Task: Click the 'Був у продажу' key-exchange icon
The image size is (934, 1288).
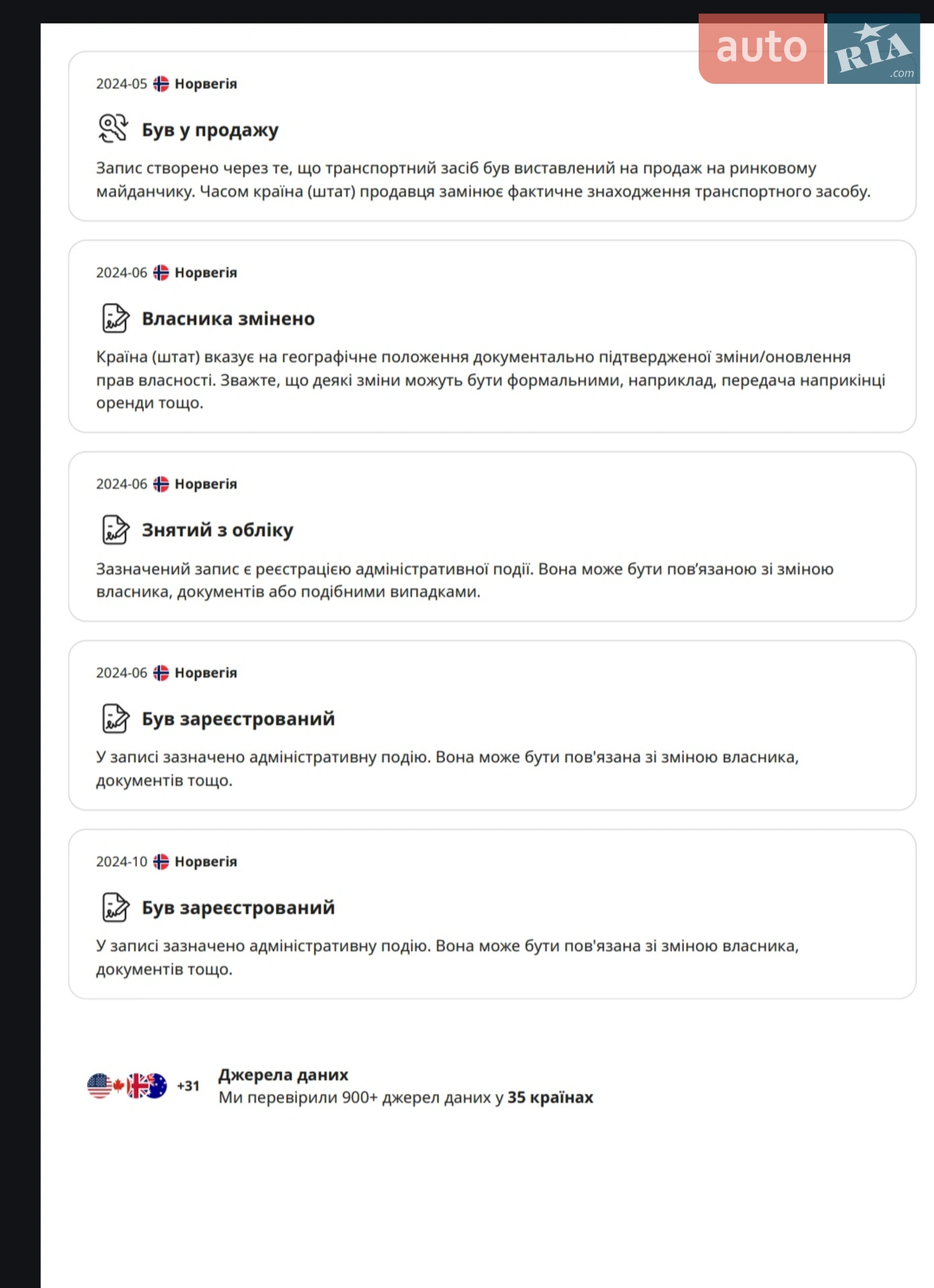Action: click(113, 128)
